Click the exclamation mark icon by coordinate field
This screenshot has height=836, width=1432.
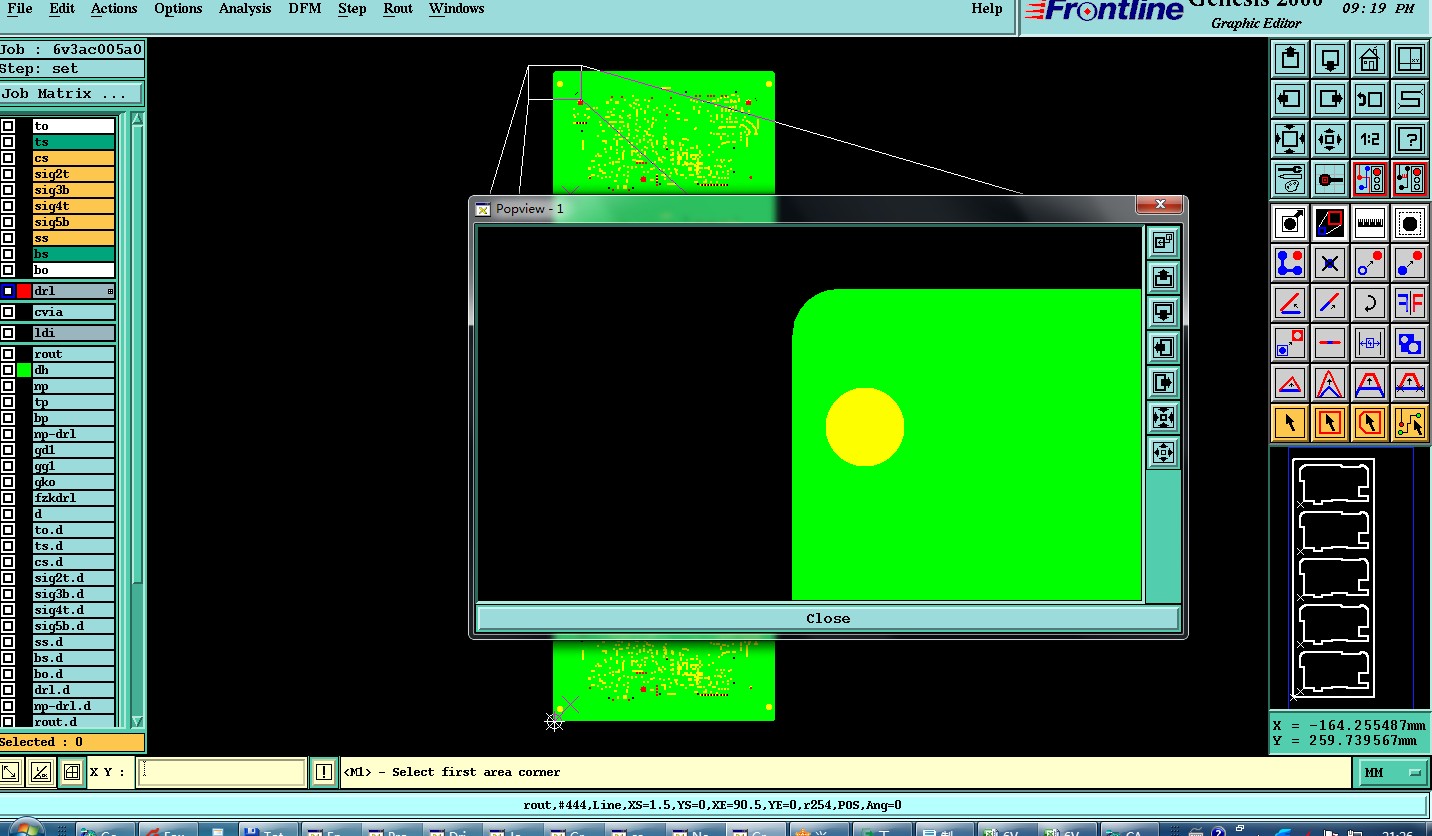[x=324, y=772]
